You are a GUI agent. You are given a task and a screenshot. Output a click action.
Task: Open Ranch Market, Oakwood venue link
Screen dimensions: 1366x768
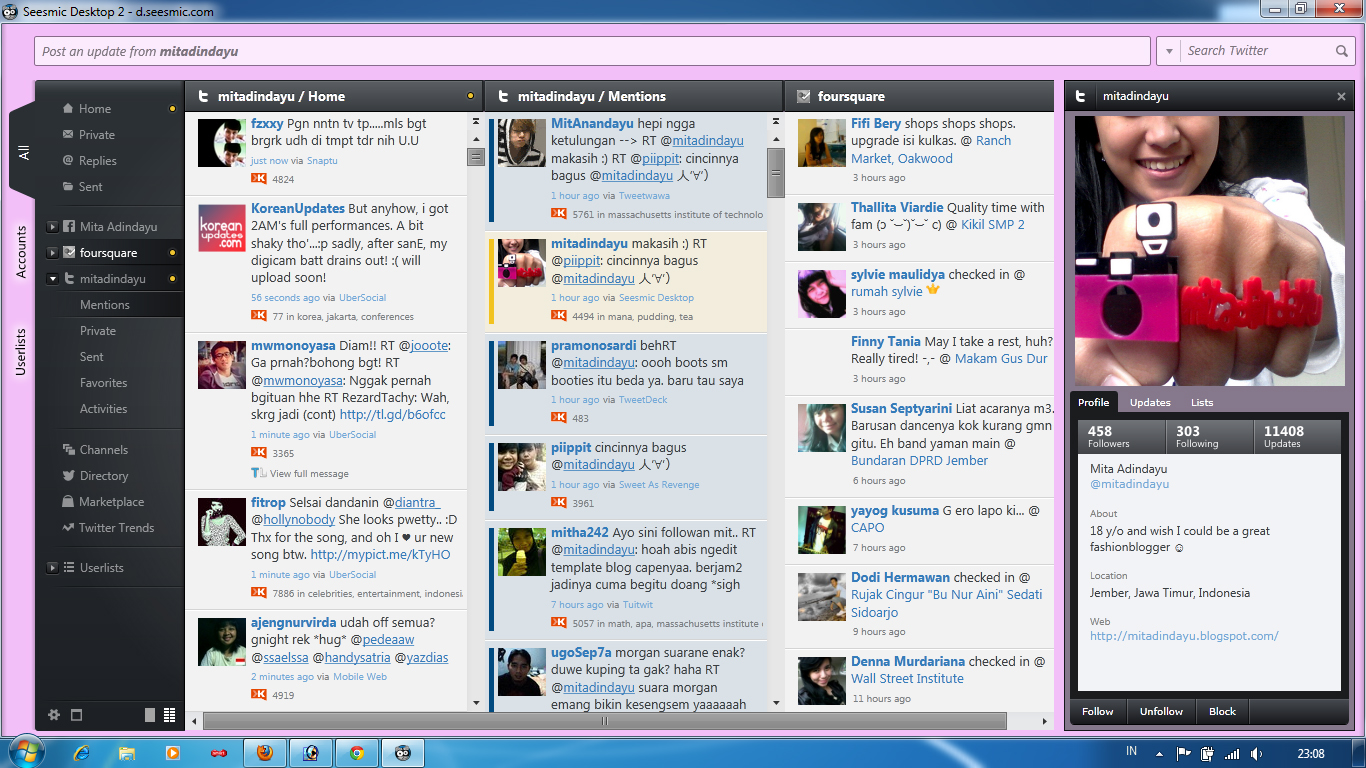(931, 150)
